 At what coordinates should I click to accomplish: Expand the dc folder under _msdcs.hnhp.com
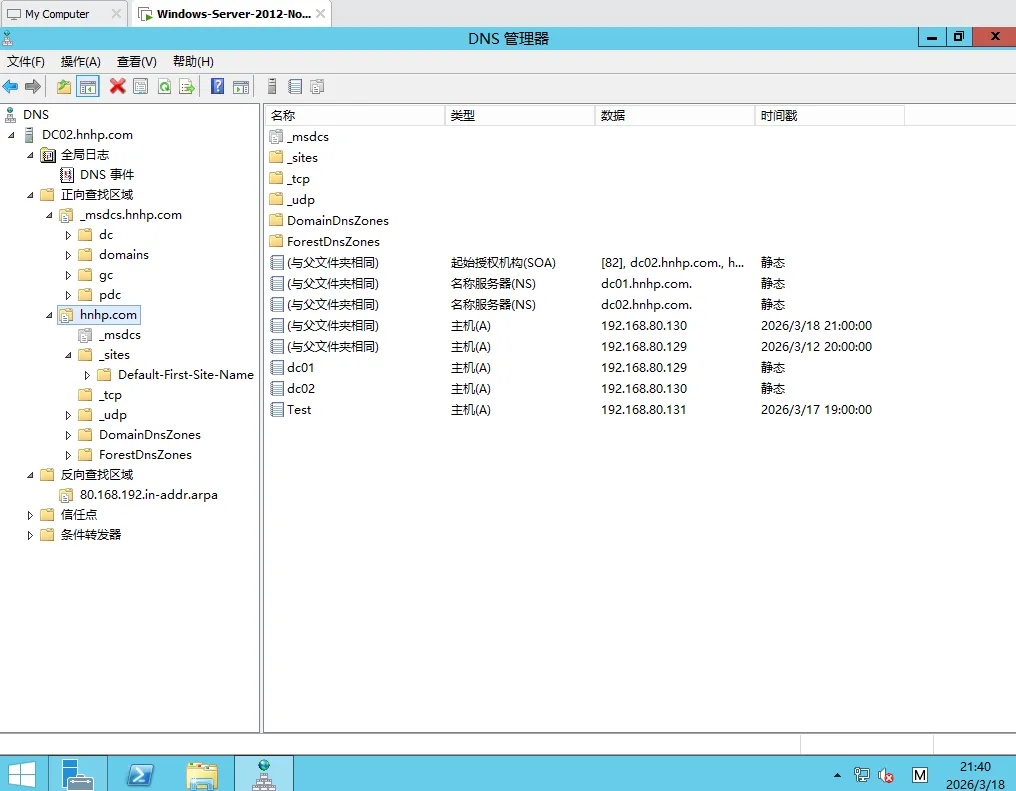68,234
